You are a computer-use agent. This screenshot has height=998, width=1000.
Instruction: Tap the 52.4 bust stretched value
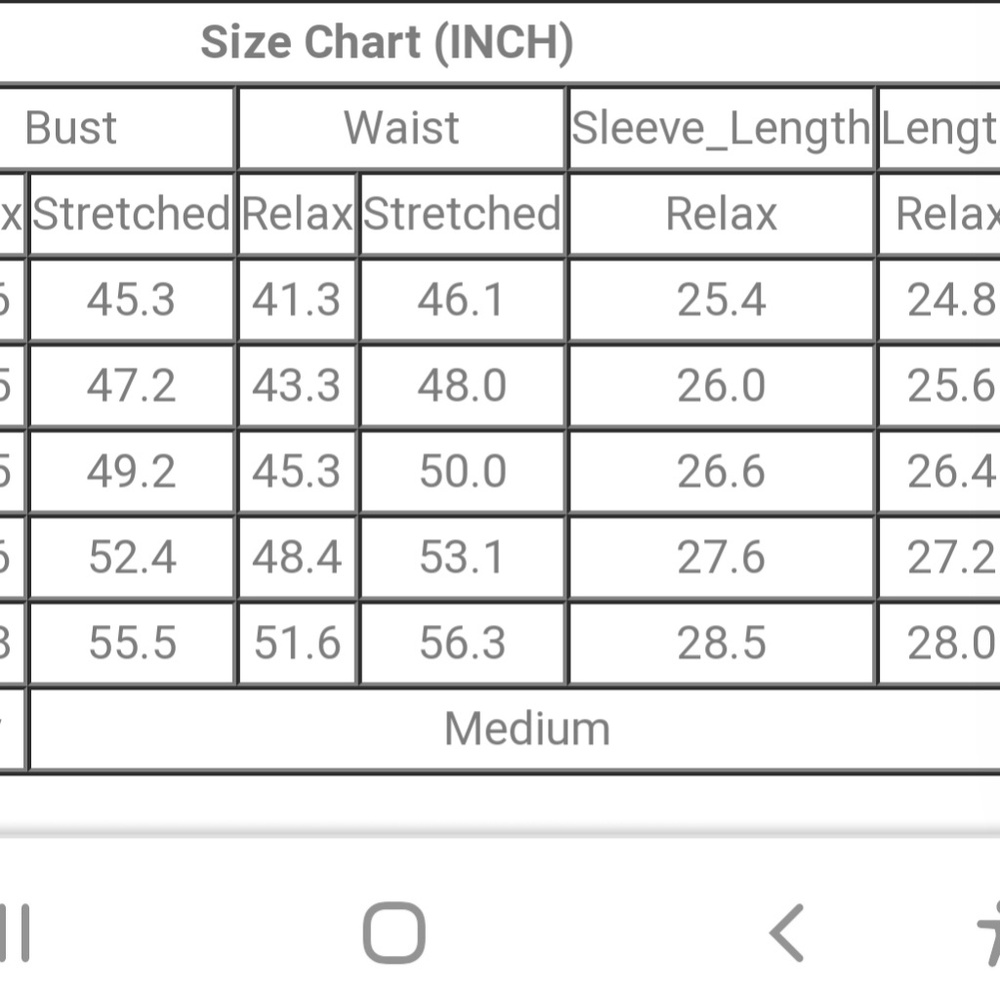(131, 557)
